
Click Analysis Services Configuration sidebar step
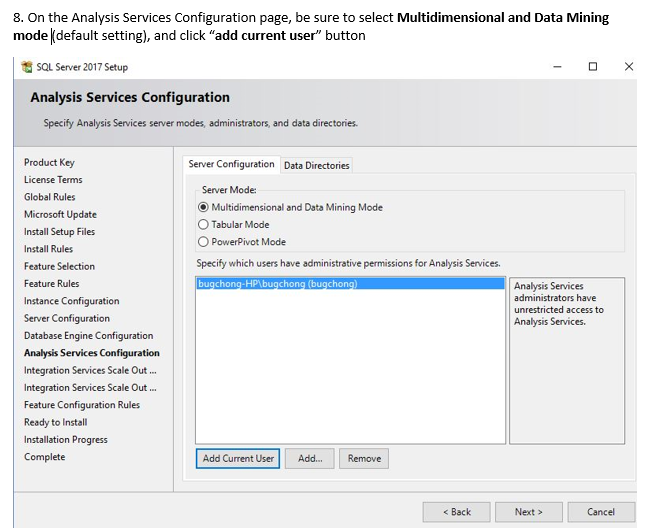pyautogui.click(x=92, y=353)
